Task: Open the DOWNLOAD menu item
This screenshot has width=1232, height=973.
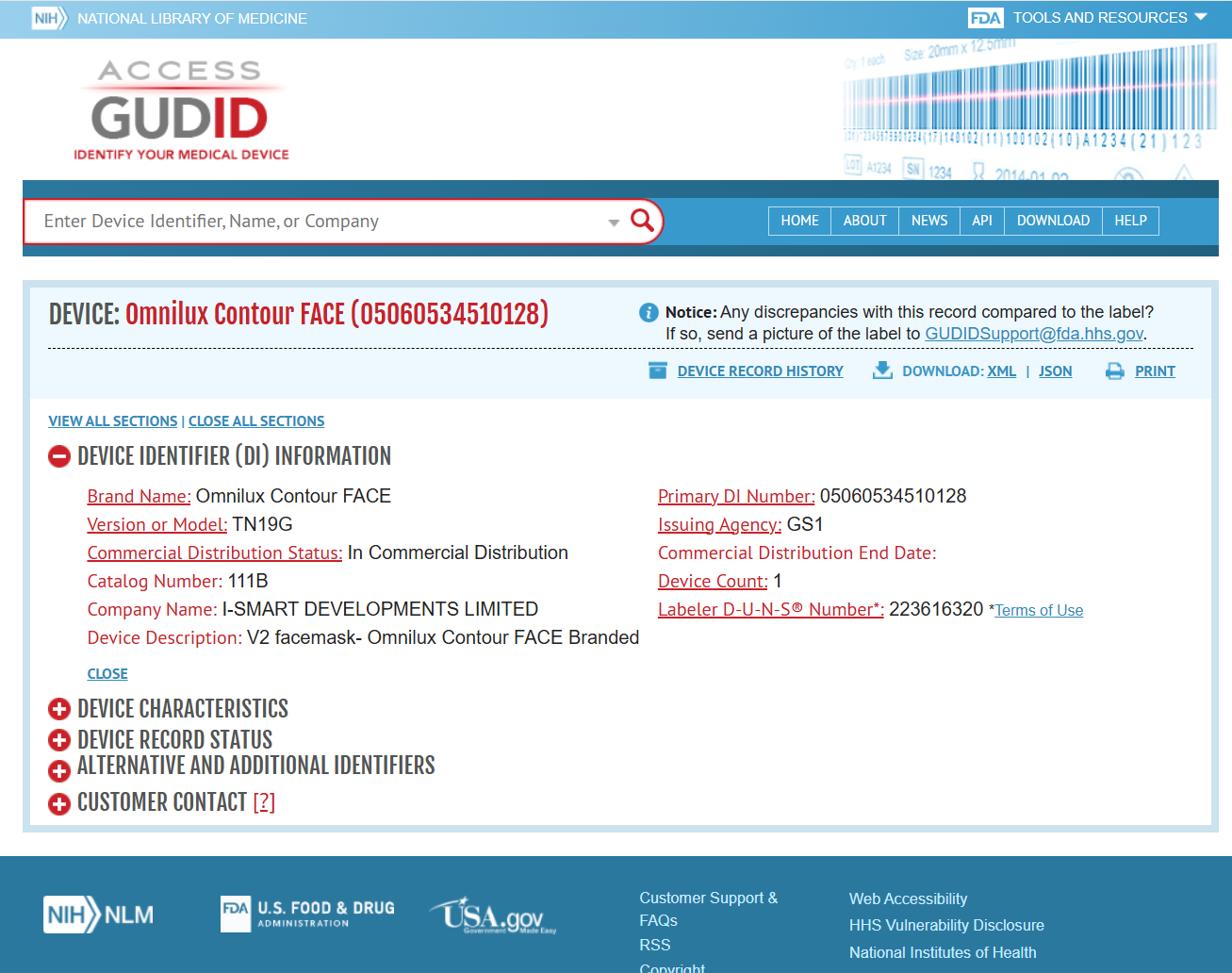Action: click(1053, 221)
